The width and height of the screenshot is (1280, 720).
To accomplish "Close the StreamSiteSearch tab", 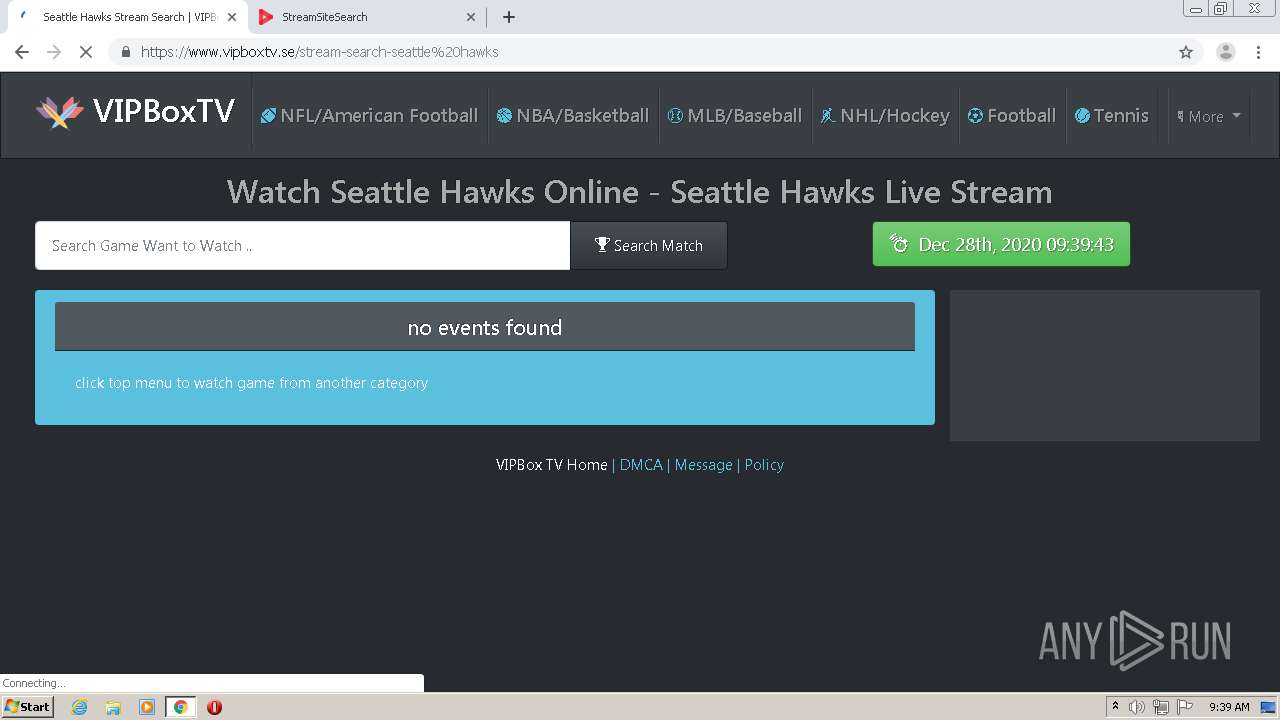I will [x=471, y=17].
